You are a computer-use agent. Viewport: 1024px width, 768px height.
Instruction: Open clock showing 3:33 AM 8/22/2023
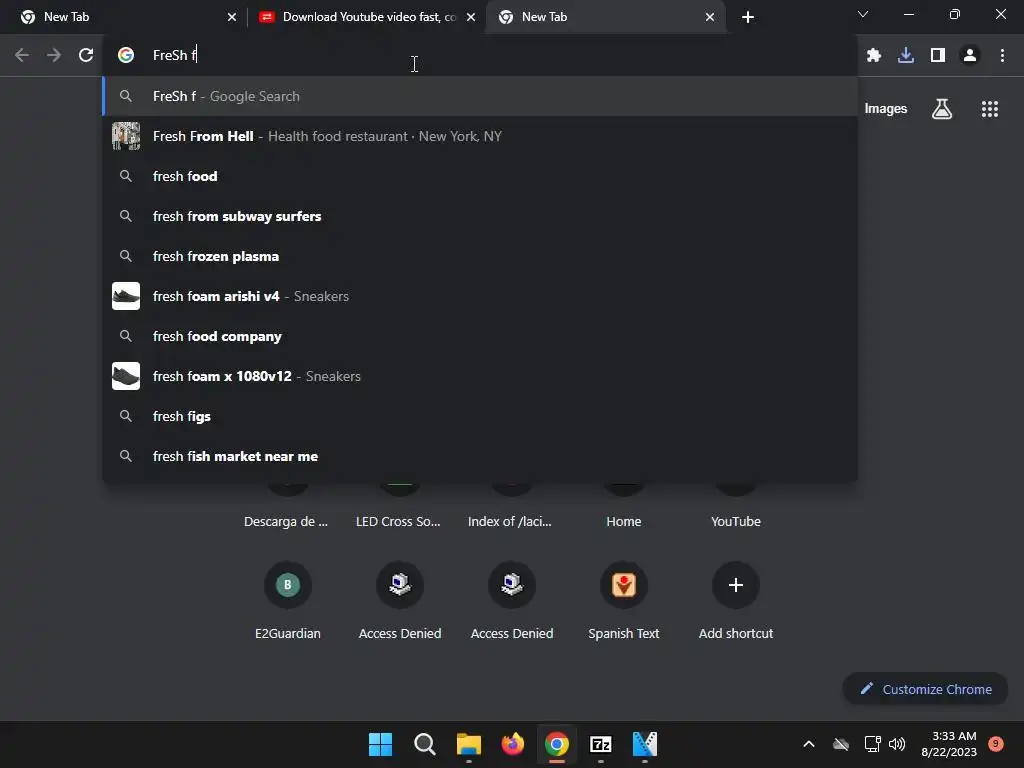coord(949,744)
